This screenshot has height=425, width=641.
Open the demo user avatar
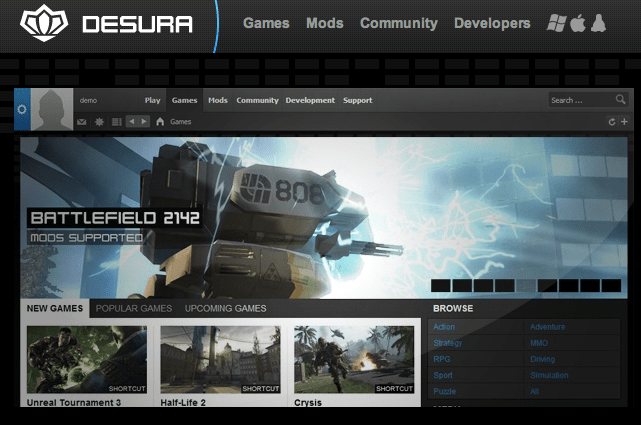52,109
